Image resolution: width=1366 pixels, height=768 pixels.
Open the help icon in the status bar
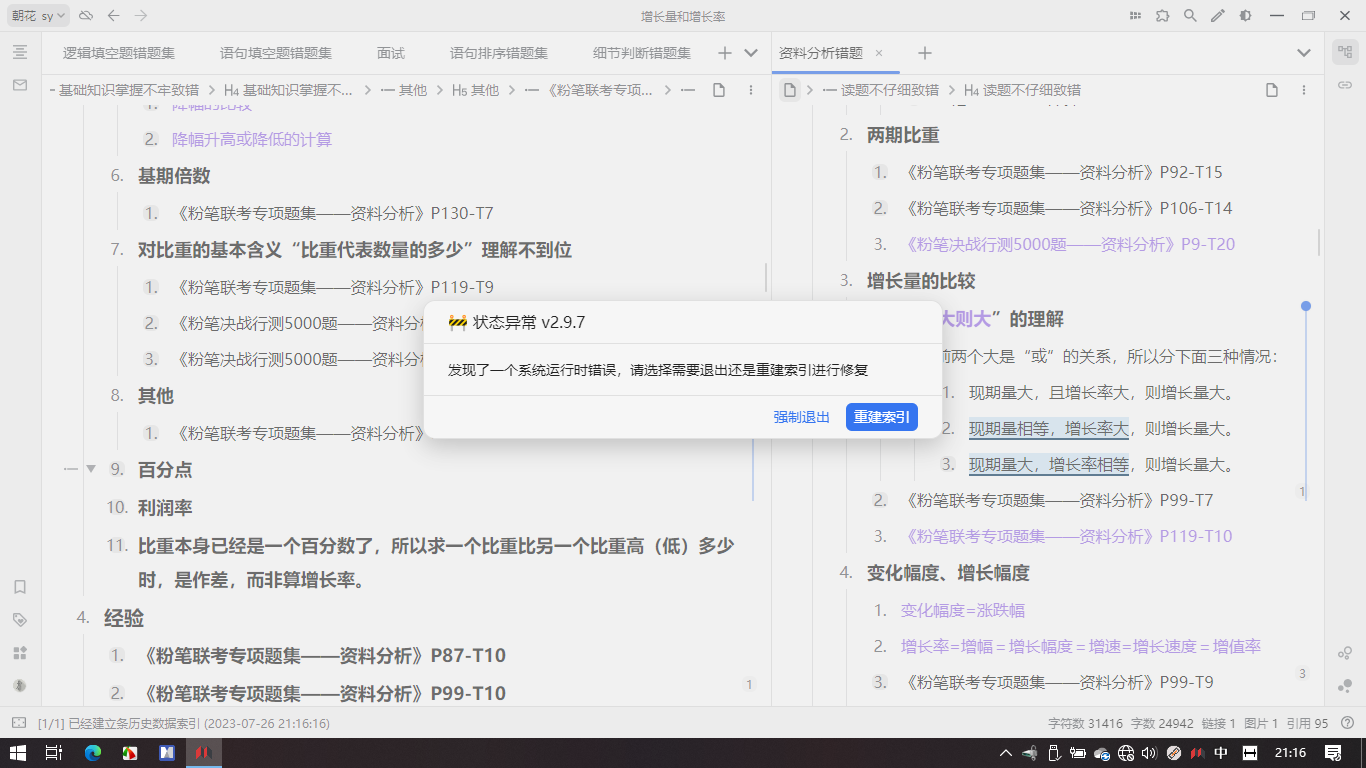[1347, 722]
